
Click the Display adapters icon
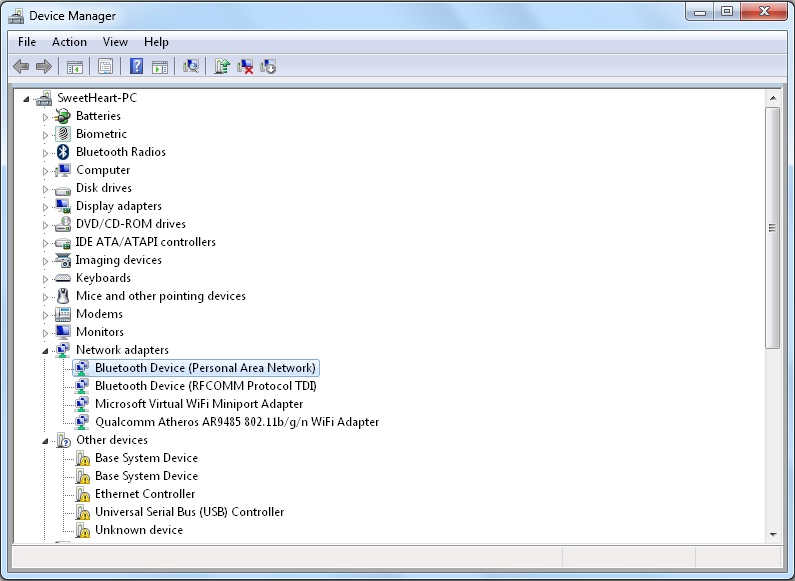point(63,206)
